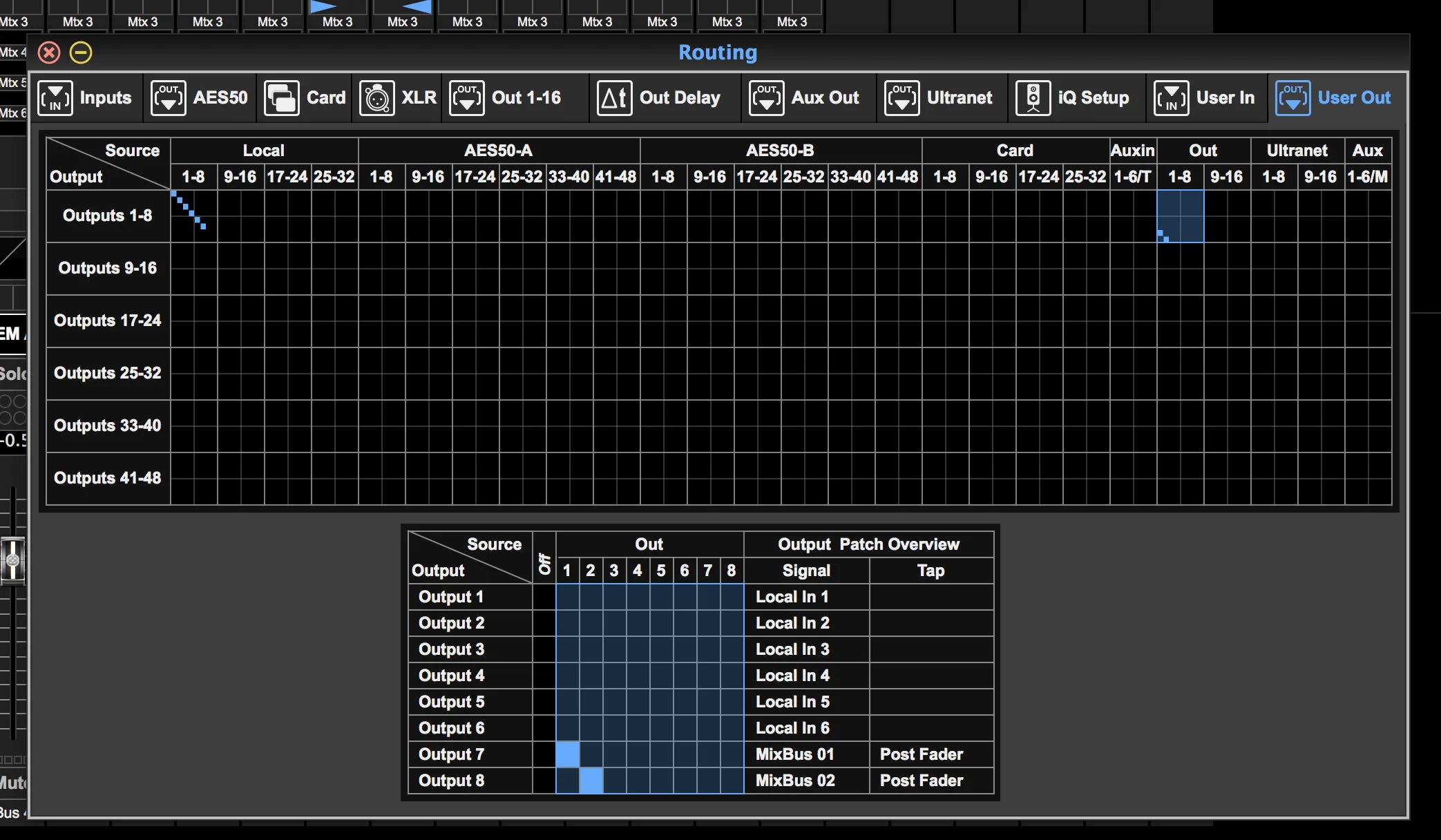
Task: Select Outputs 1-8 Local 1-8 block
Action: (194, 216)
